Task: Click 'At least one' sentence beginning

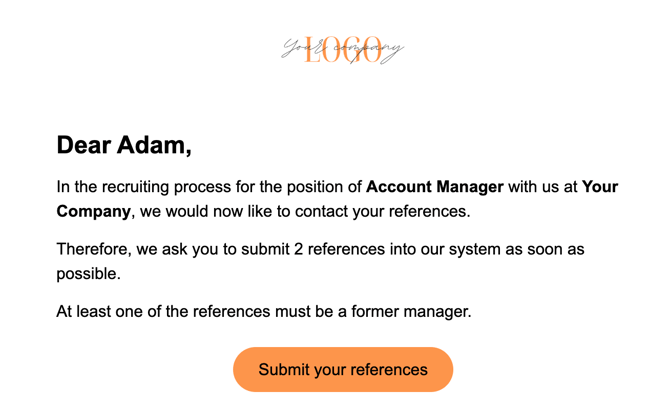Action: click(100, 311)
